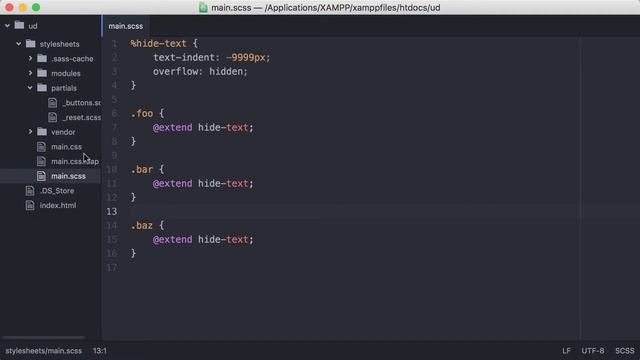Select the partials folder name

pos(64,88)
